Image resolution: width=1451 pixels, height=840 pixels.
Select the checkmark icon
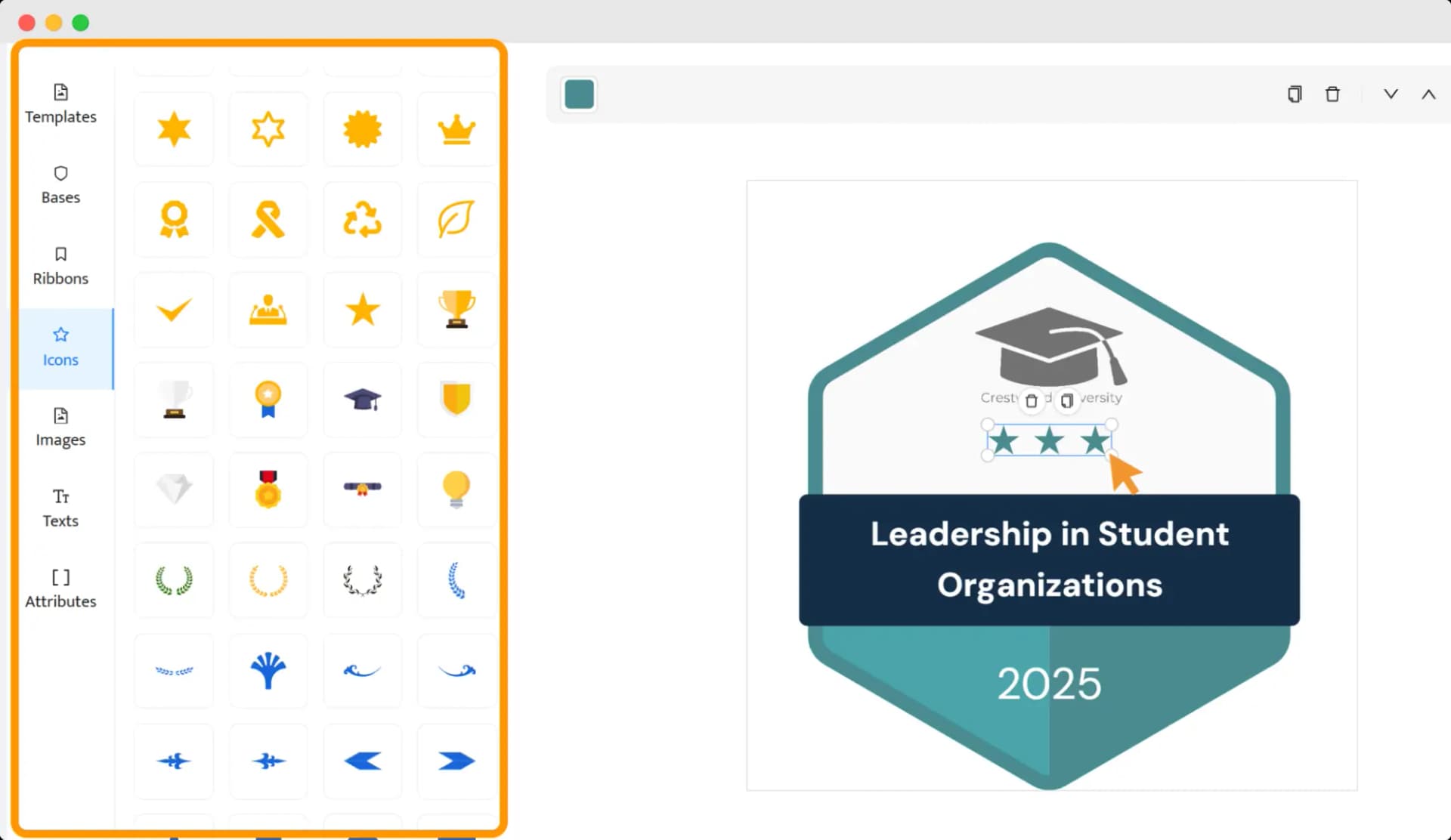(174, 309)
